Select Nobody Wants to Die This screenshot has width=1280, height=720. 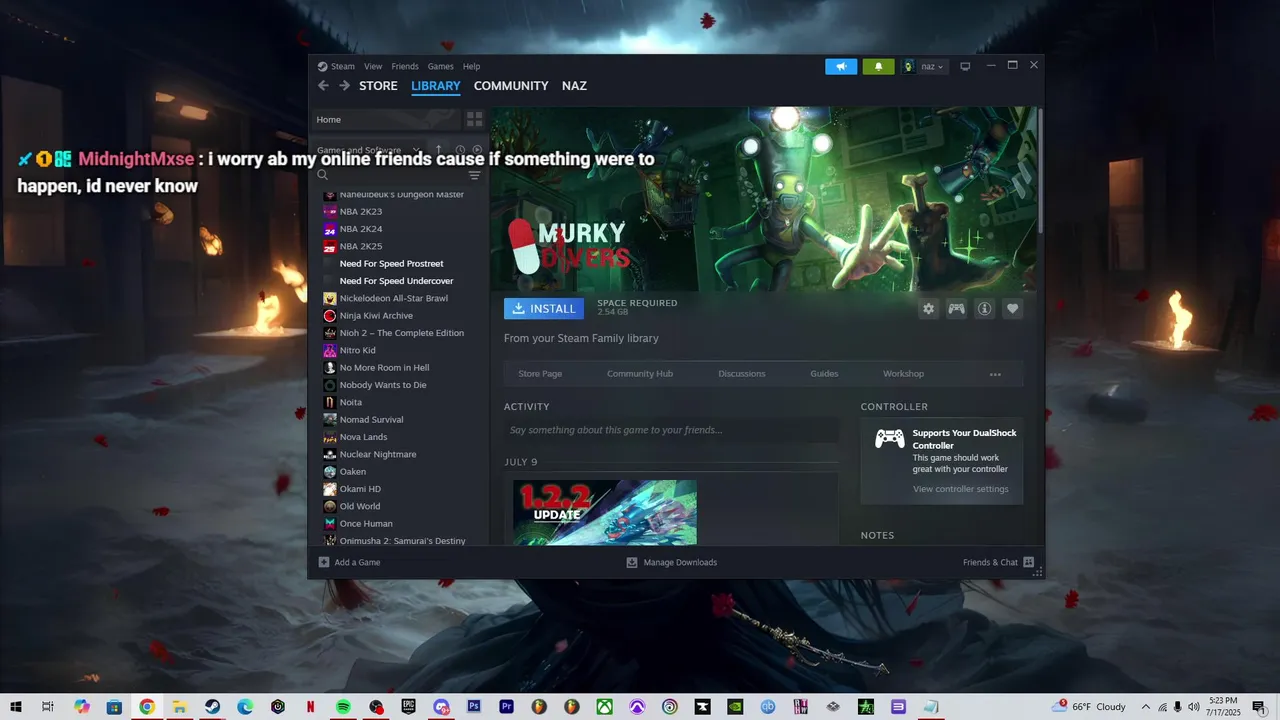pos(382,385)
